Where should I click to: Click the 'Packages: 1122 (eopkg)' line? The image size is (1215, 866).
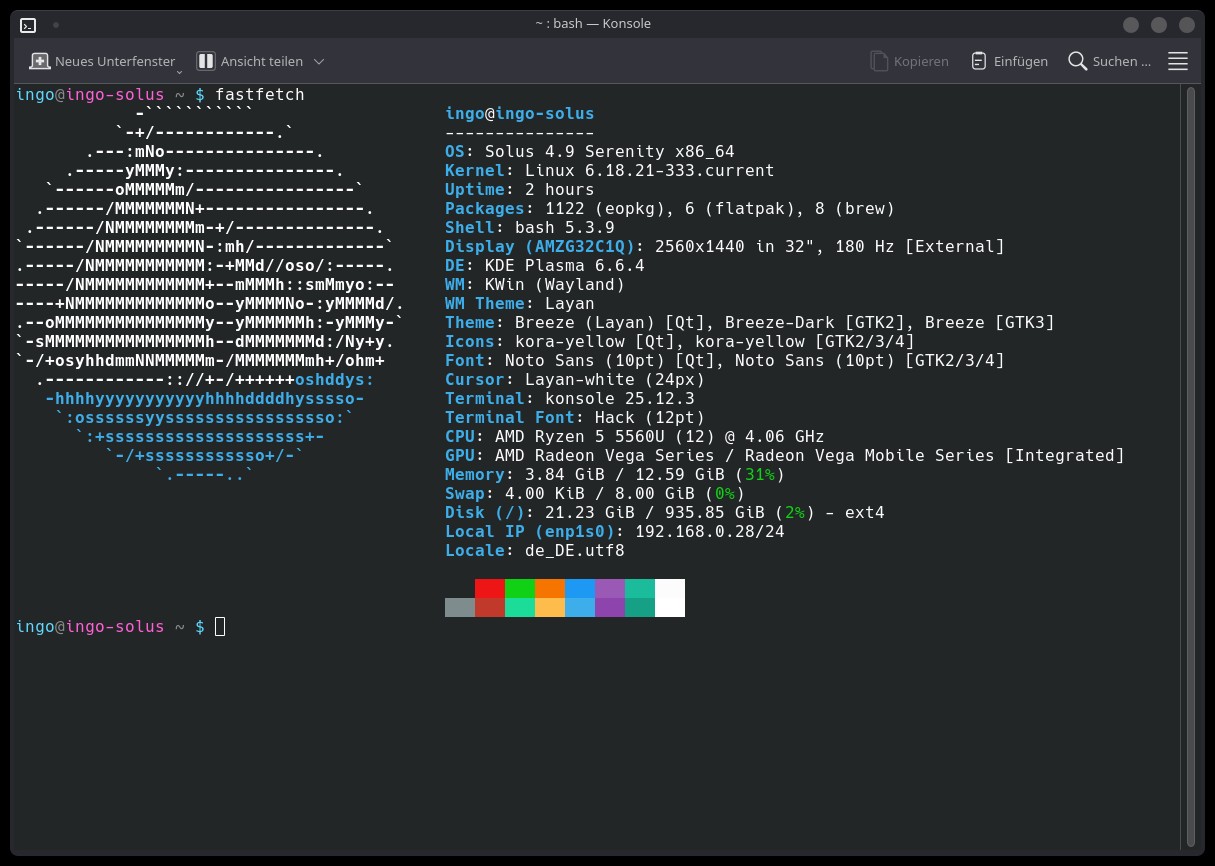[670, 208]
